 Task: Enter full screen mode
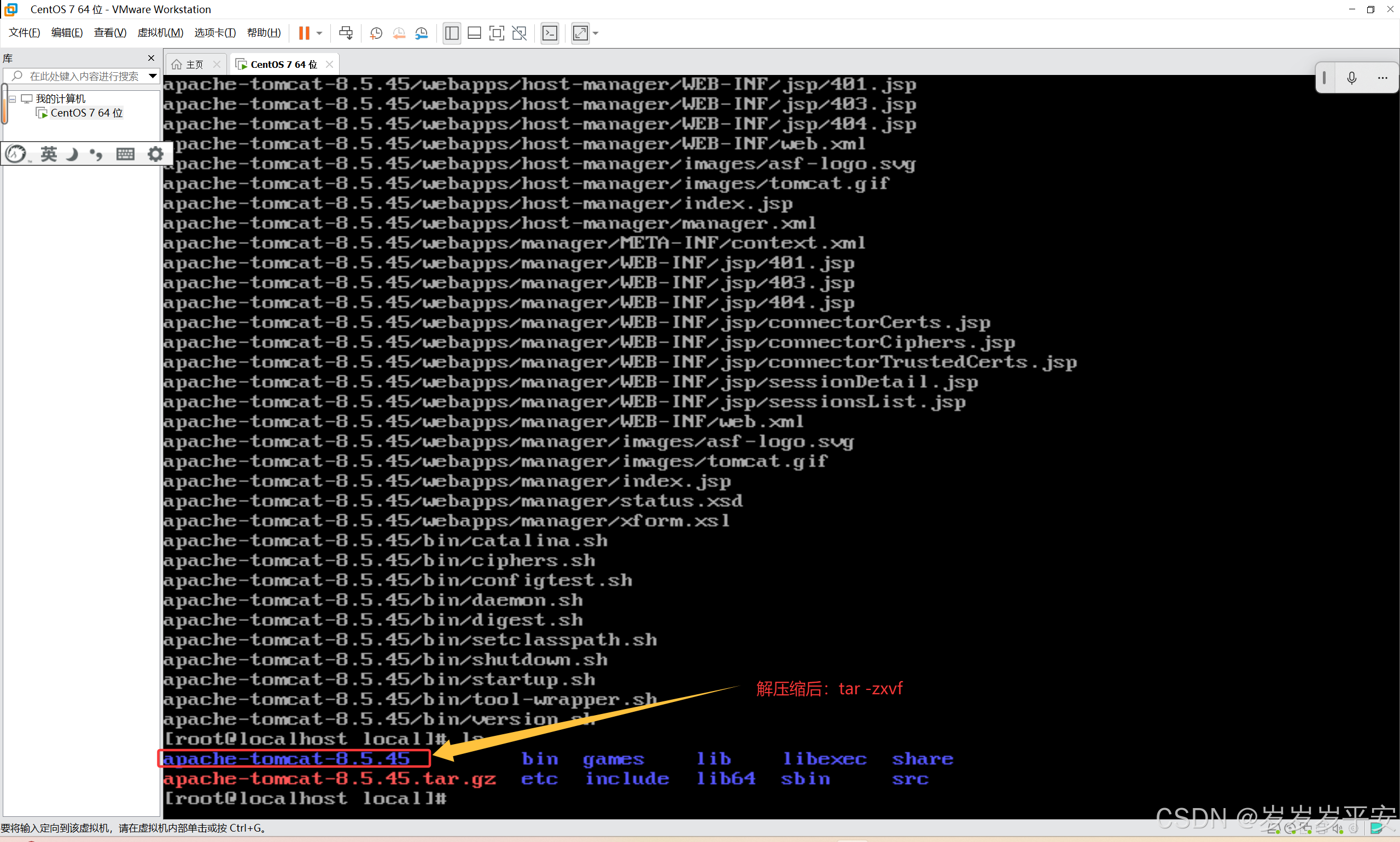497,33
